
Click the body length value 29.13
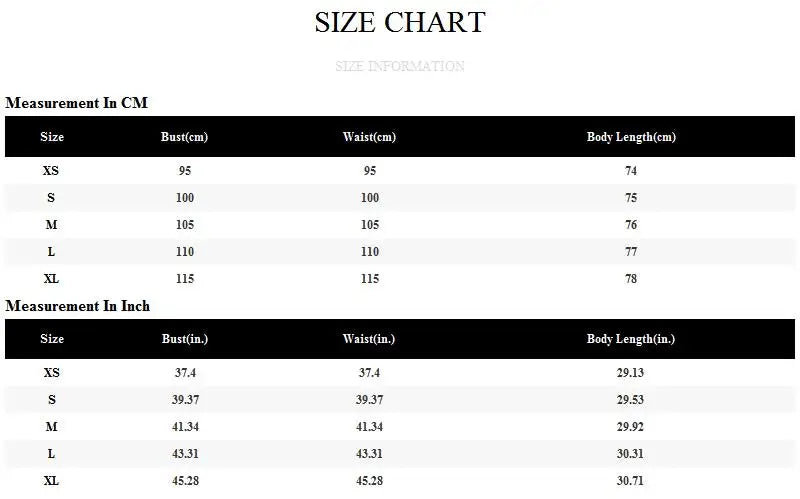point(631,373)
